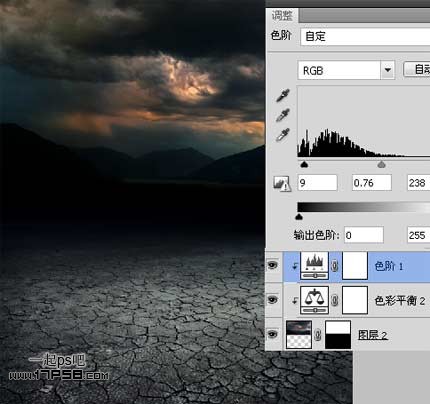Select the 图层 2 layer mask thumbnail
This screenshot has height=404, width=430.
tap(338, 334)
